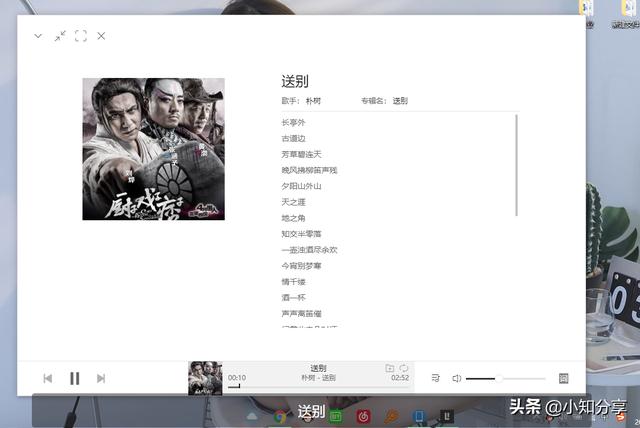The height and width of the screenshot is (428, 640).
Task: Collapse the lyrics view with the chevron
Action: [x=38, y=36]
